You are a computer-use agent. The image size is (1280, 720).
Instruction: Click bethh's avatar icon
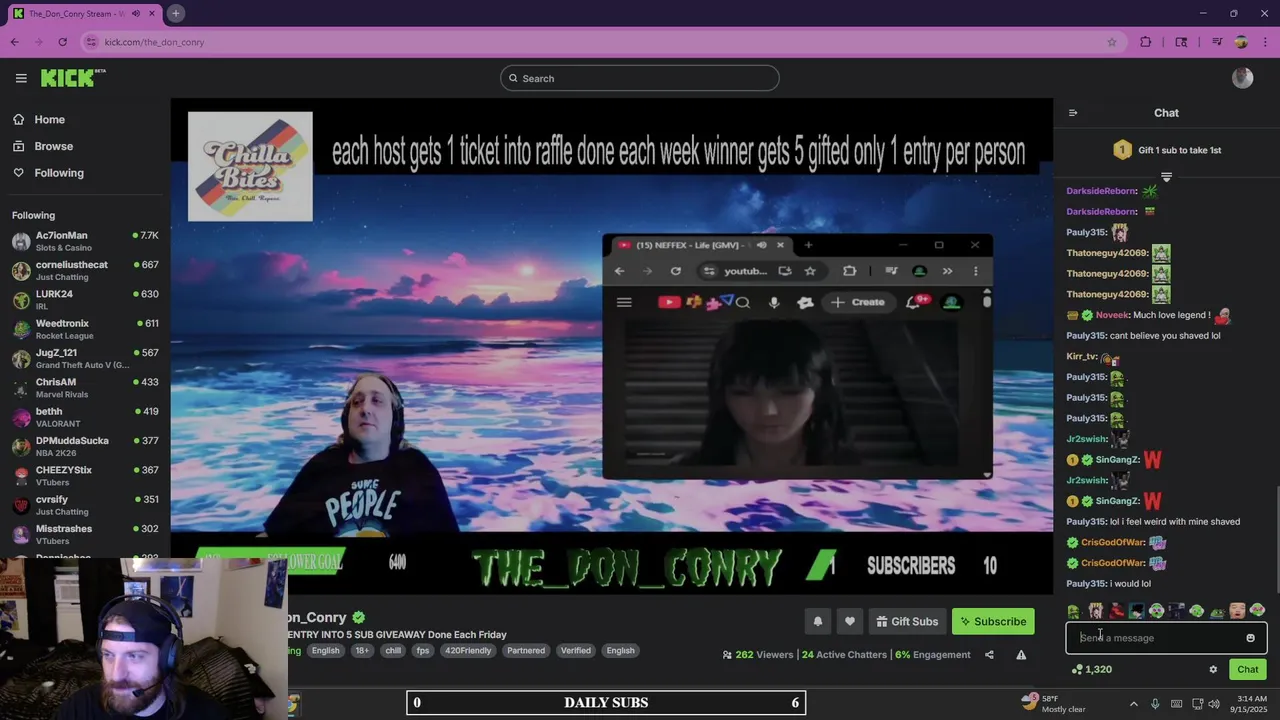21,417
